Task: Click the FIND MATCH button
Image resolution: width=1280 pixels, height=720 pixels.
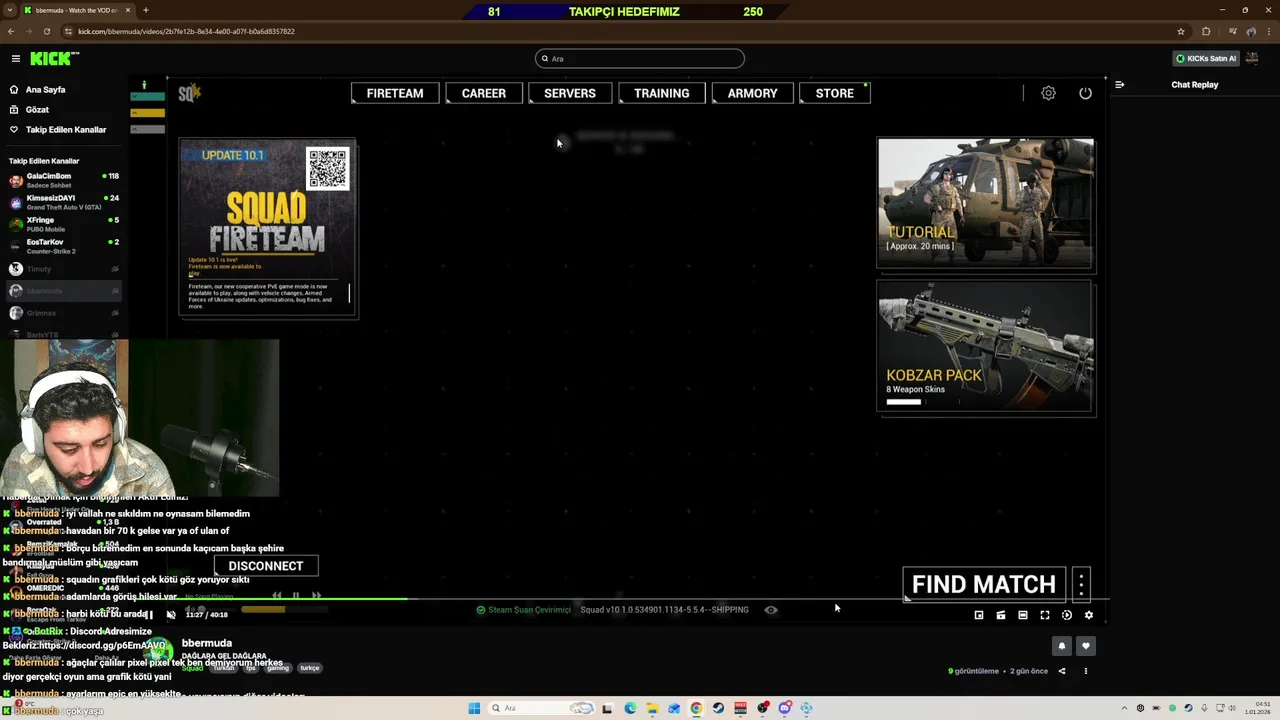Action: pos(984,584)
